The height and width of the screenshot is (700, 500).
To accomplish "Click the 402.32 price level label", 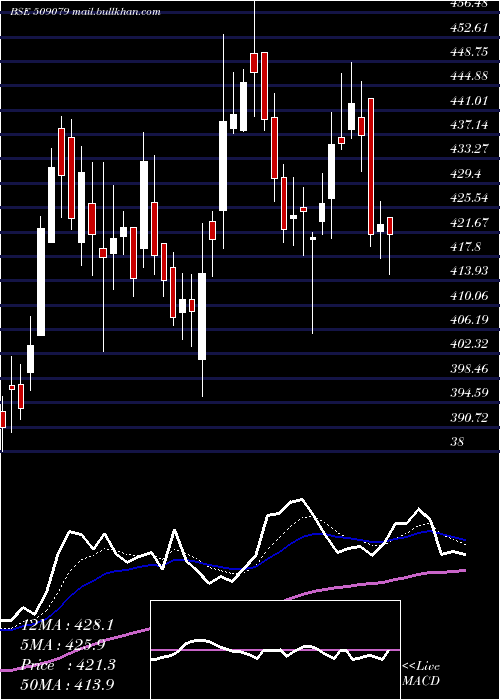I will [x=469, y=344].
